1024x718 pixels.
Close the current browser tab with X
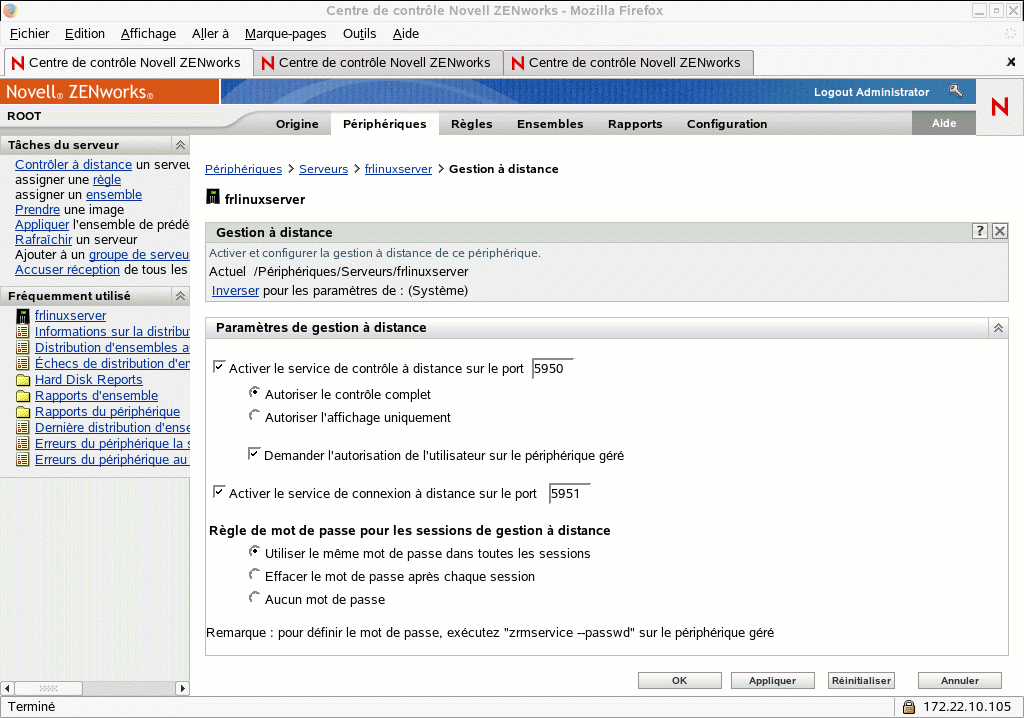tap(1011, 62)
